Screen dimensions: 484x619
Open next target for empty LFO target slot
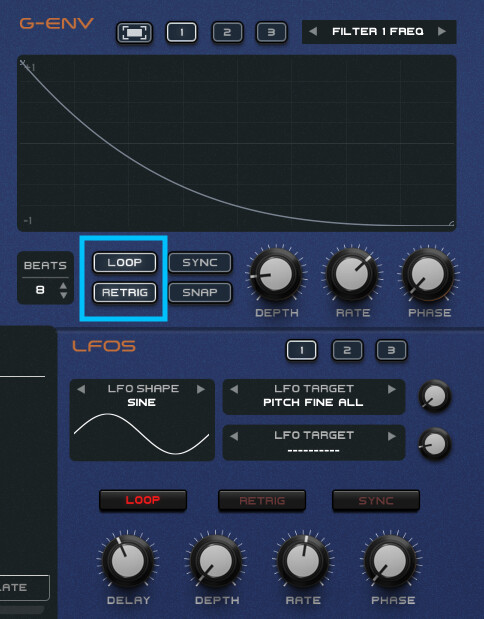392,436
